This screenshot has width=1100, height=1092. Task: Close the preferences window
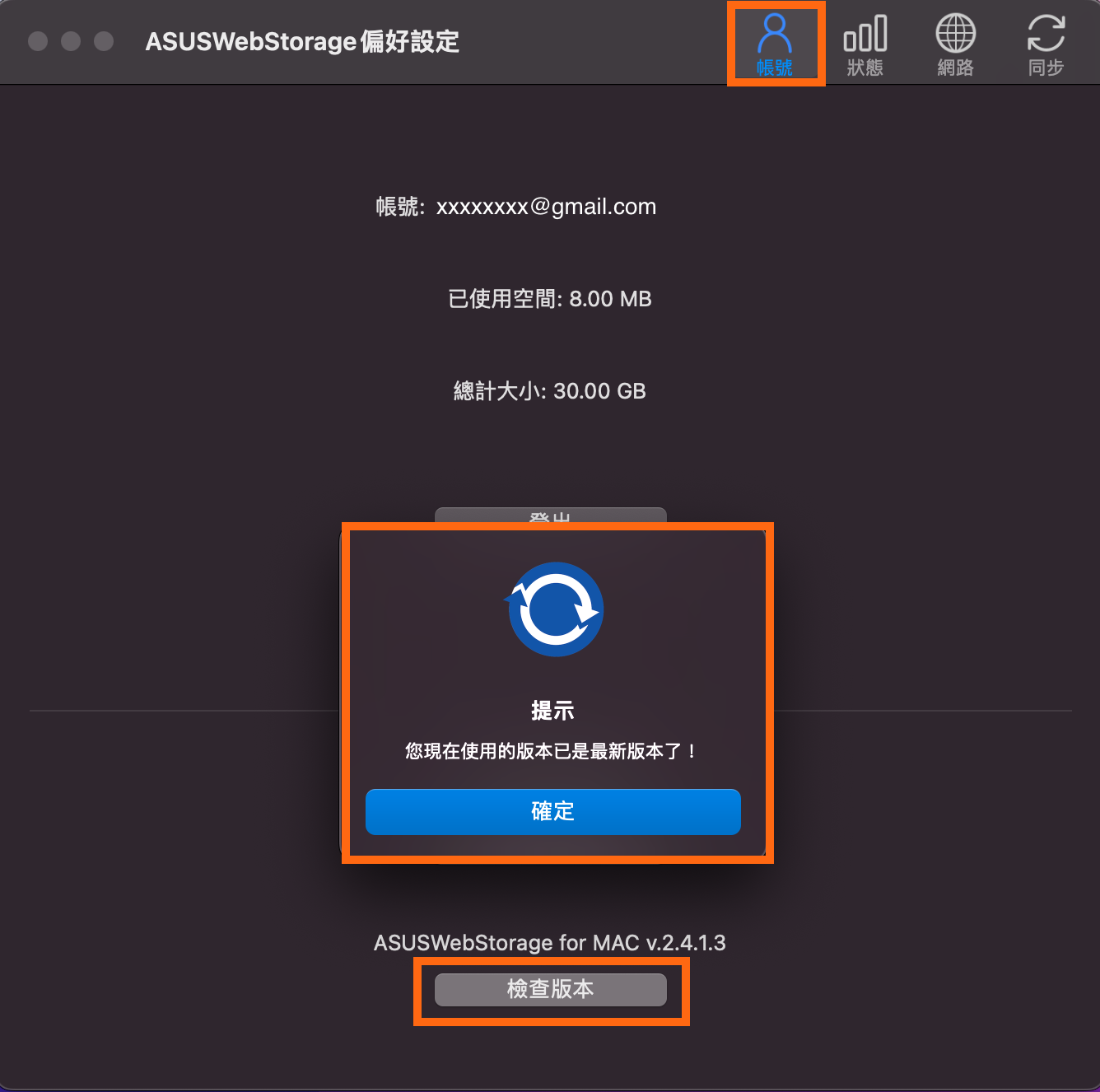click(38, 41)
